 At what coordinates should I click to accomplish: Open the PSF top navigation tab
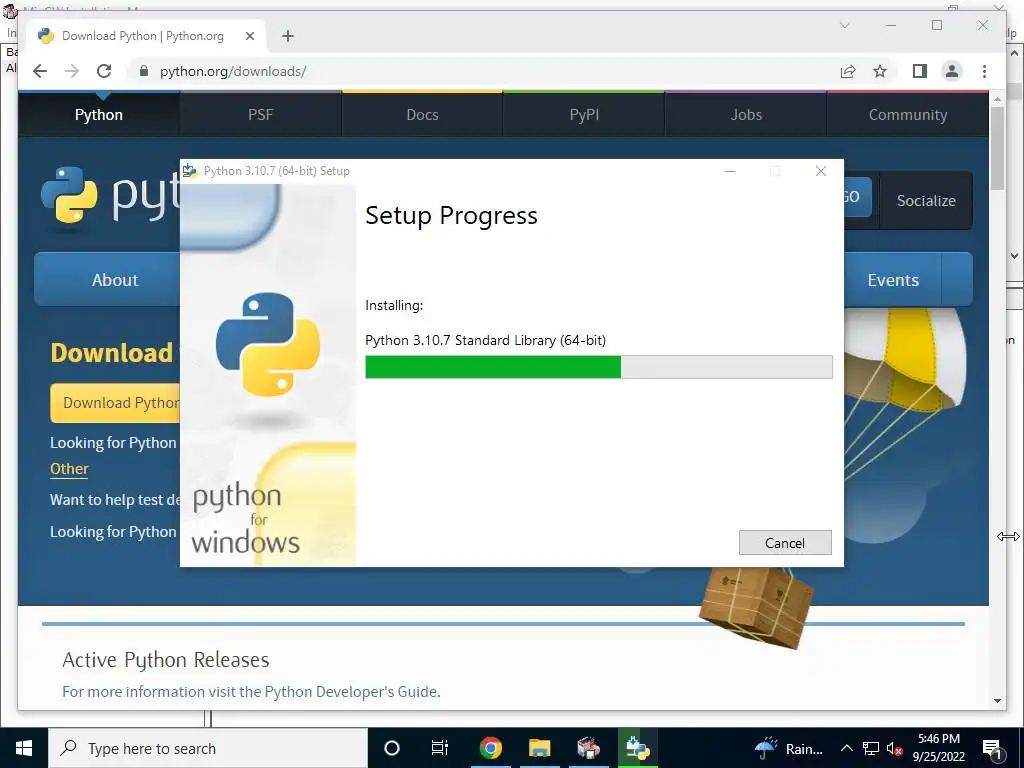click(261, 115)
